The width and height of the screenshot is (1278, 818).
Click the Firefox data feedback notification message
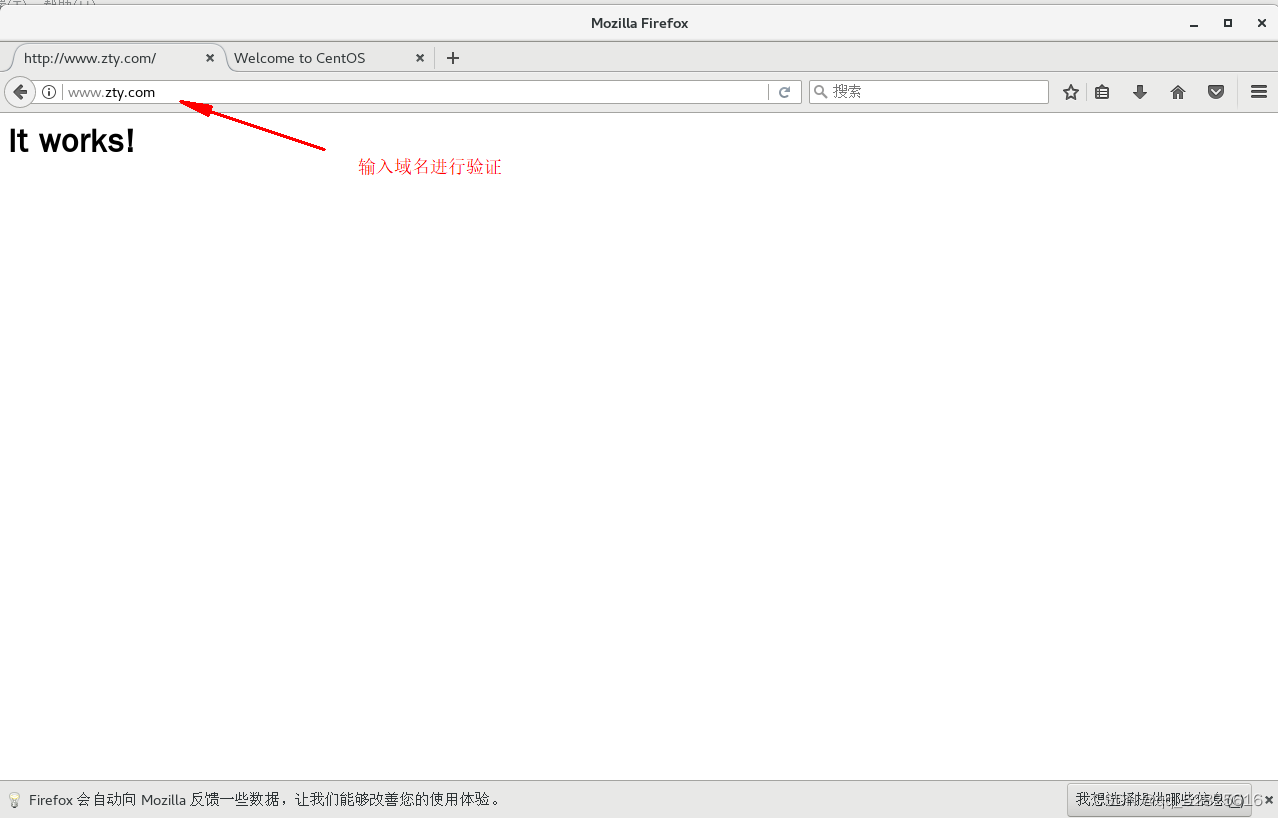[265, 800]
